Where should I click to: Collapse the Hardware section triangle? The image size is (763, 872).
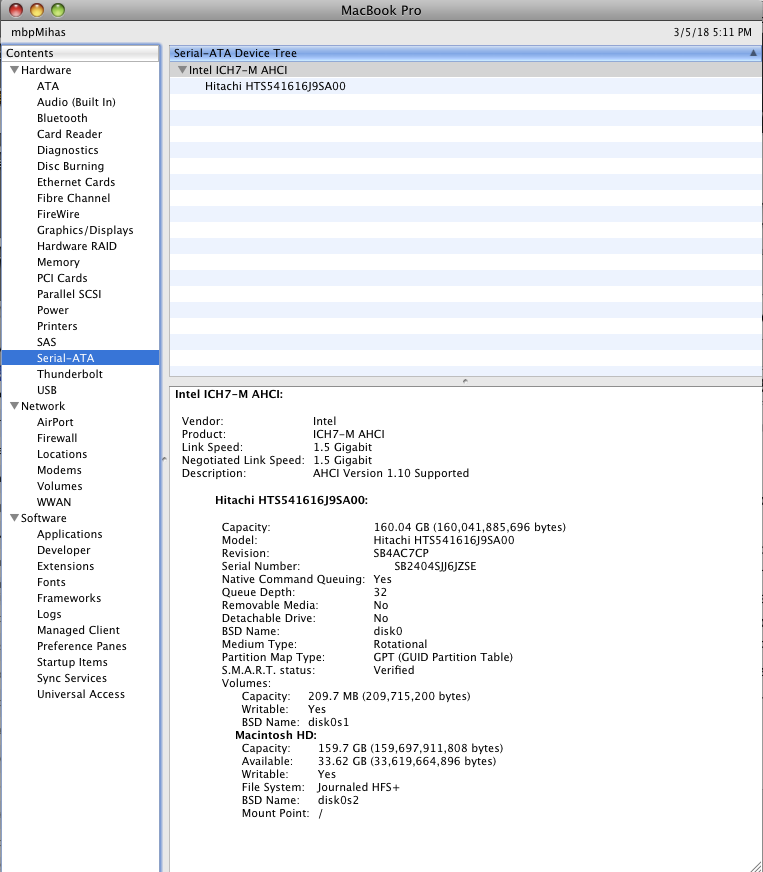14,70
